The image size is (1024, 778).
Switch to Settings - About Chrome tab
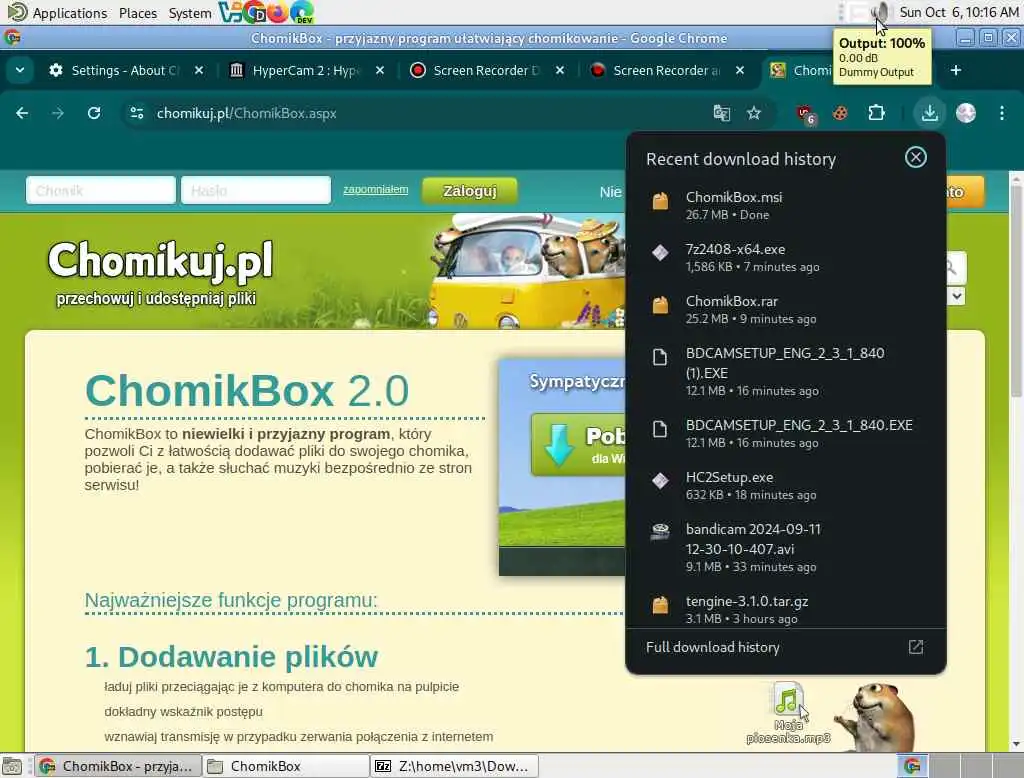[x=127, y=70]
